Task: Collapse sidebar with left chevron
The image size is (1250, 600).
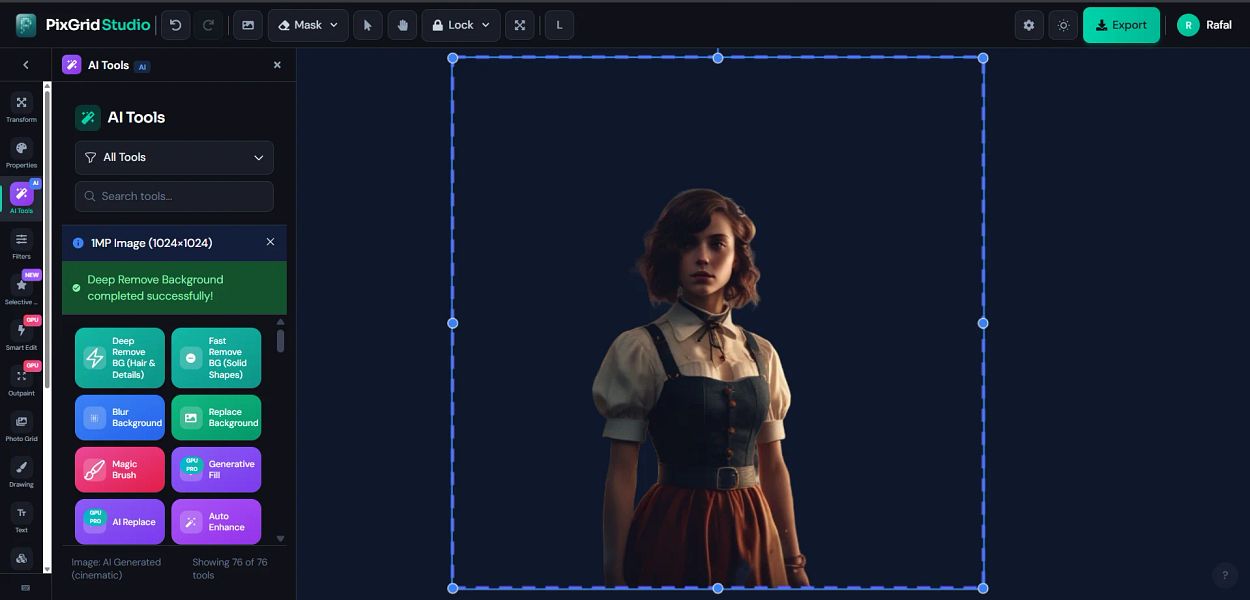Action: point(25,64)
